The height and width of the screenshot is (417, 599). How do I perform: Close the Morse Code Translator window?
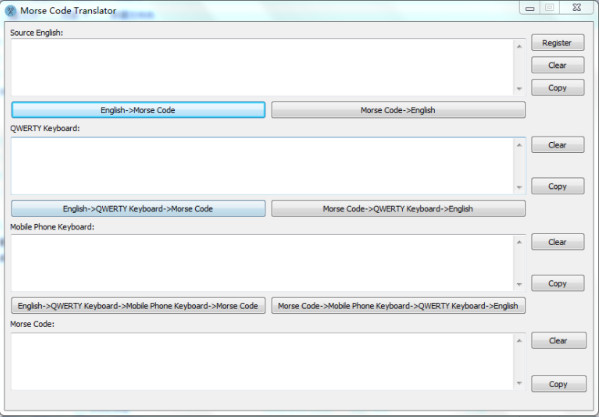coord(577,8)
